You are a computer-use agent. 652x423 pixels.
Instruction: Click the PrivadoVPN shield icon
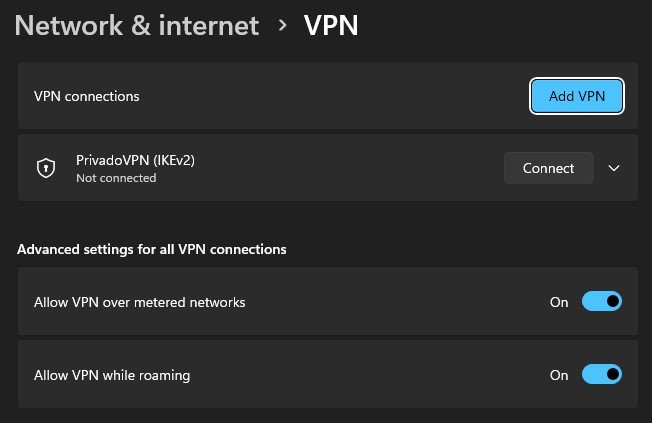45,168
